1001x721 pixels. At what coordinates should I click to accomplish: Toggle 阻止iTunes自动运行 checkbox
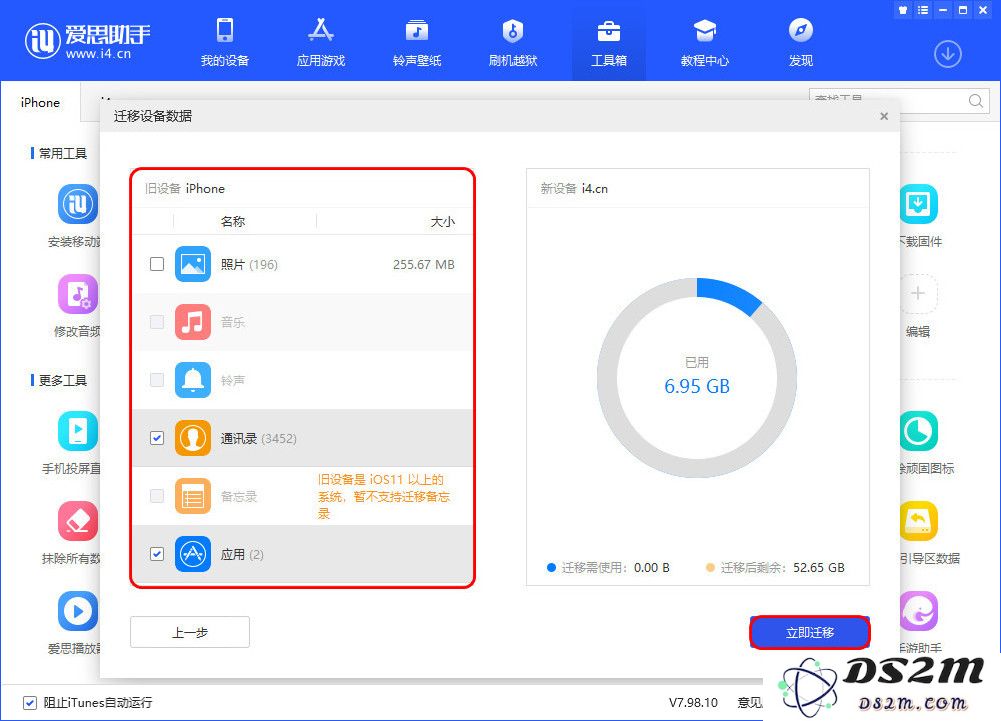(29, 702)
